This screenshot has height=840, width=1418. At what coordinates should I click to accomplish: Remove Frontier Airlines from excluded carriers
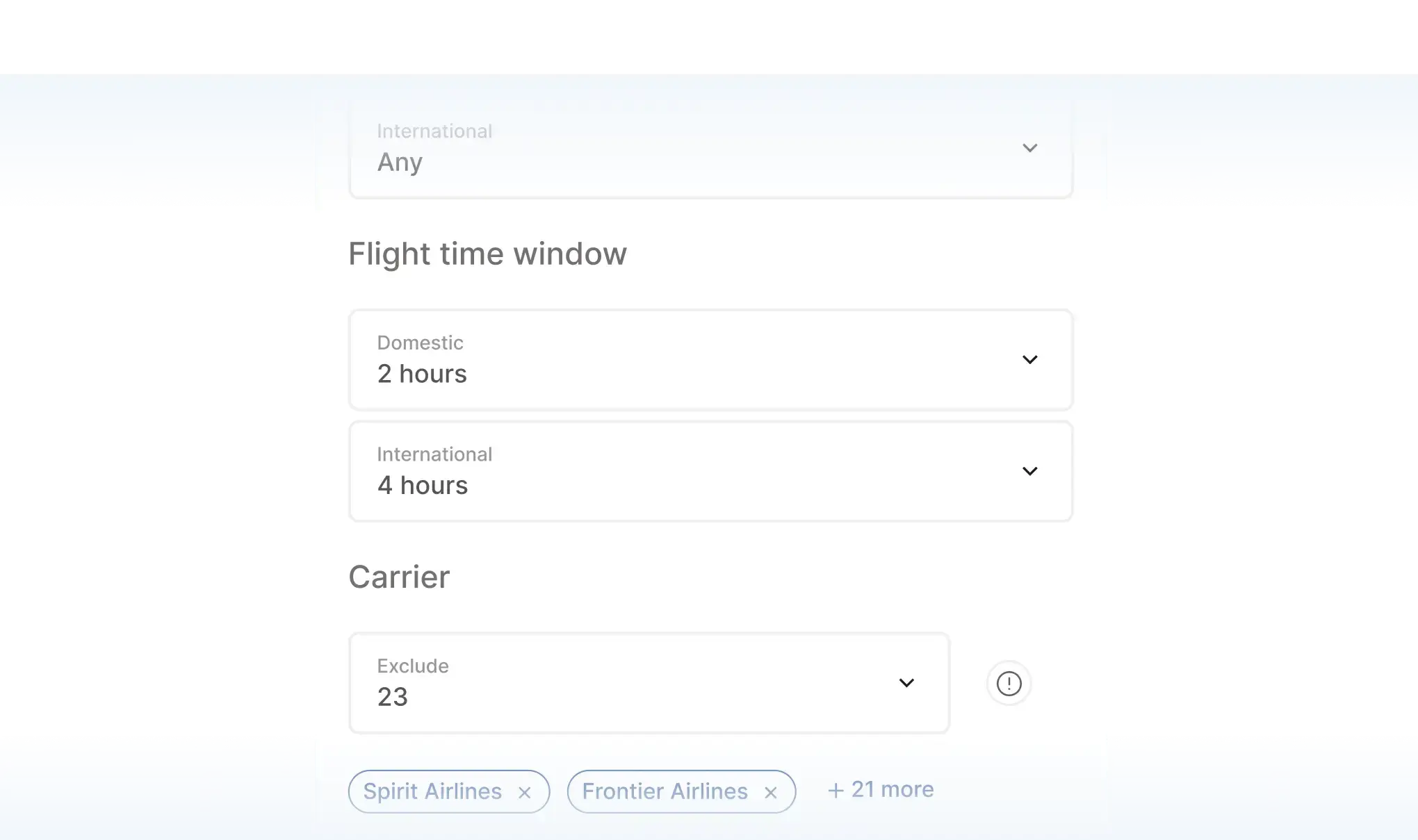click(x=772, y=791)
